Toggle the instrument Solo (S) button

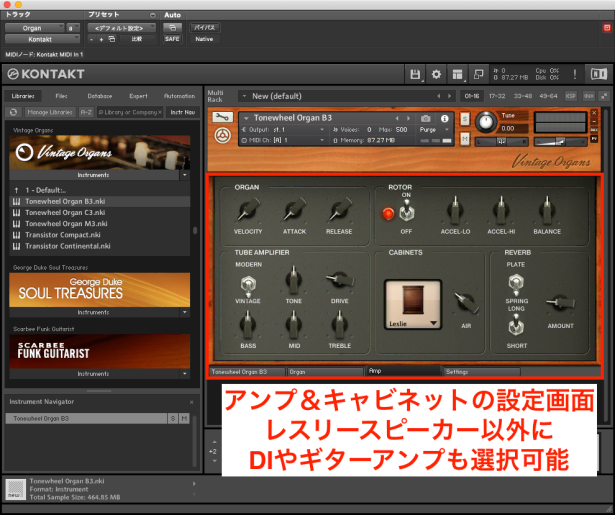pyautogui.click(x=465, y=119)
